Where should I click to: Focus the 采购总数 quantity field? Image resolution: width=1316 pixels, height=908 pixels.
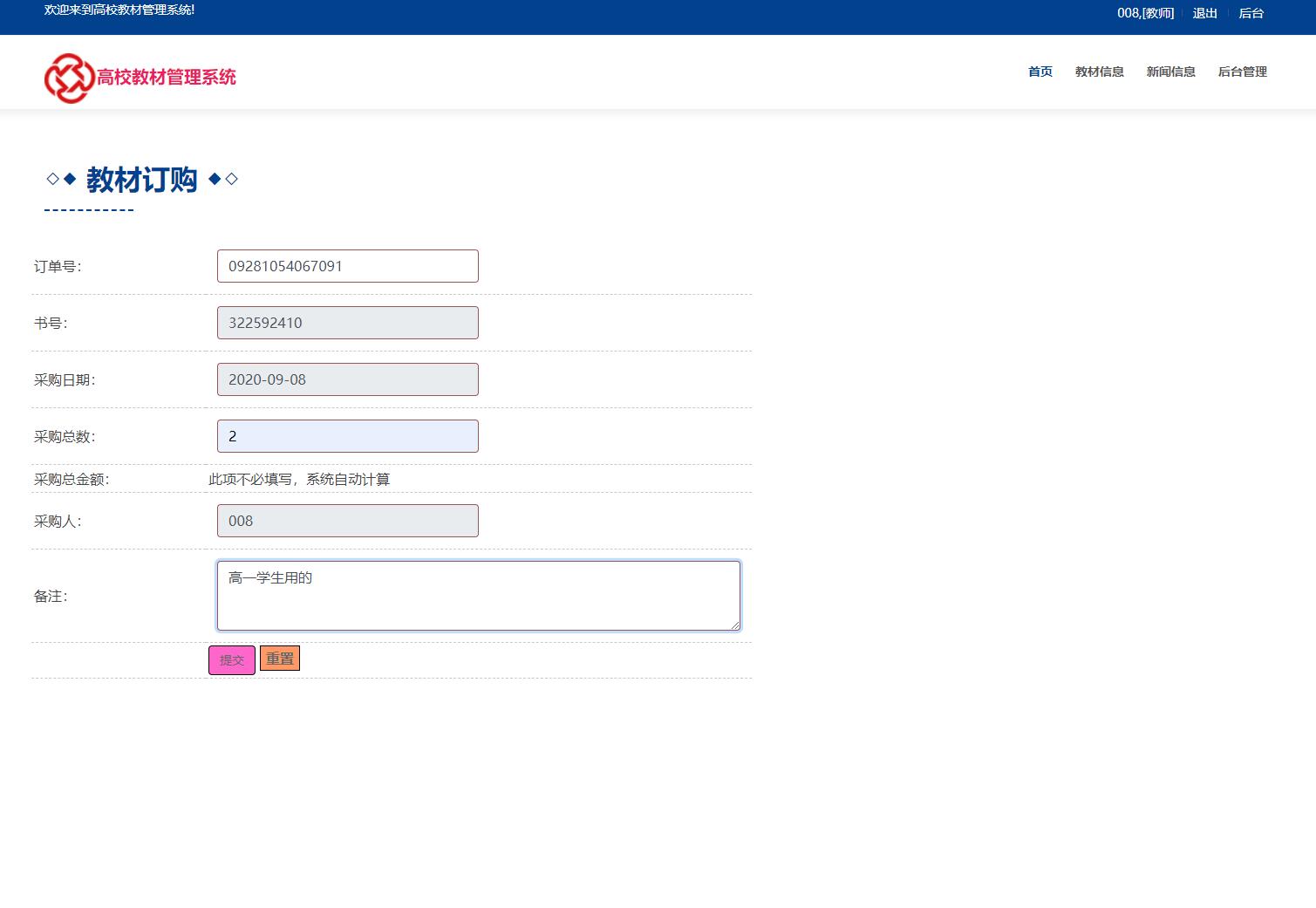click(347, 436)
